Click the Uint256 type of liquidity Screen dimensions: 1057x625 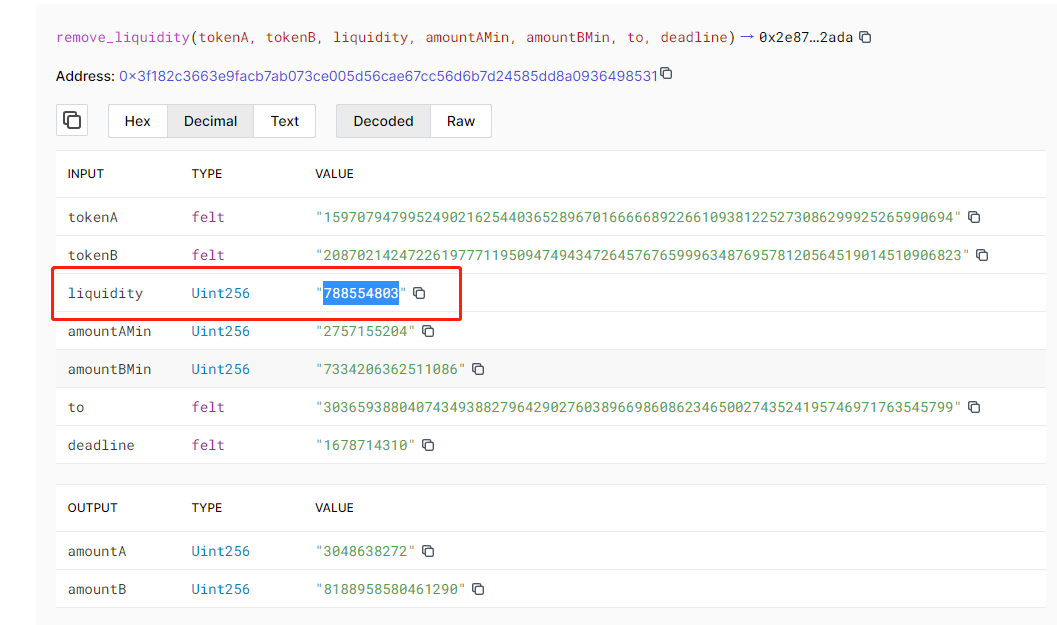click(x=220, y=293)
